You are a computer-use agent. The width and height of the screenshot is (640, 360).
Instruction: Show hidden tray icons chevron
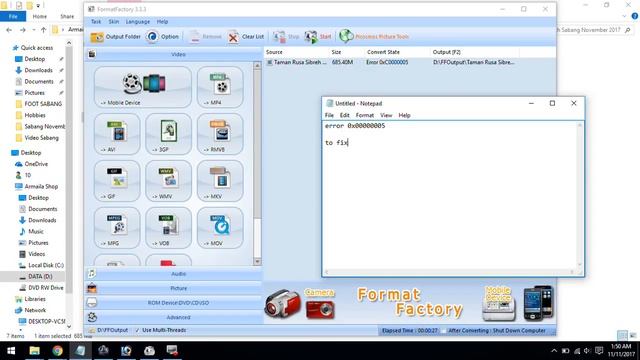tap(554, 351)
